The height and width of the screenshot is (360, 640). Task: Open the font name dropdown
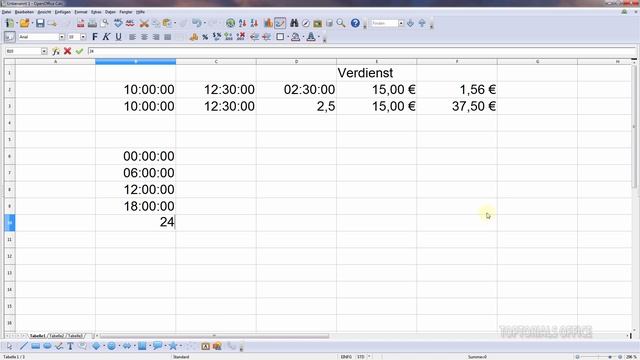coord(62,37)
